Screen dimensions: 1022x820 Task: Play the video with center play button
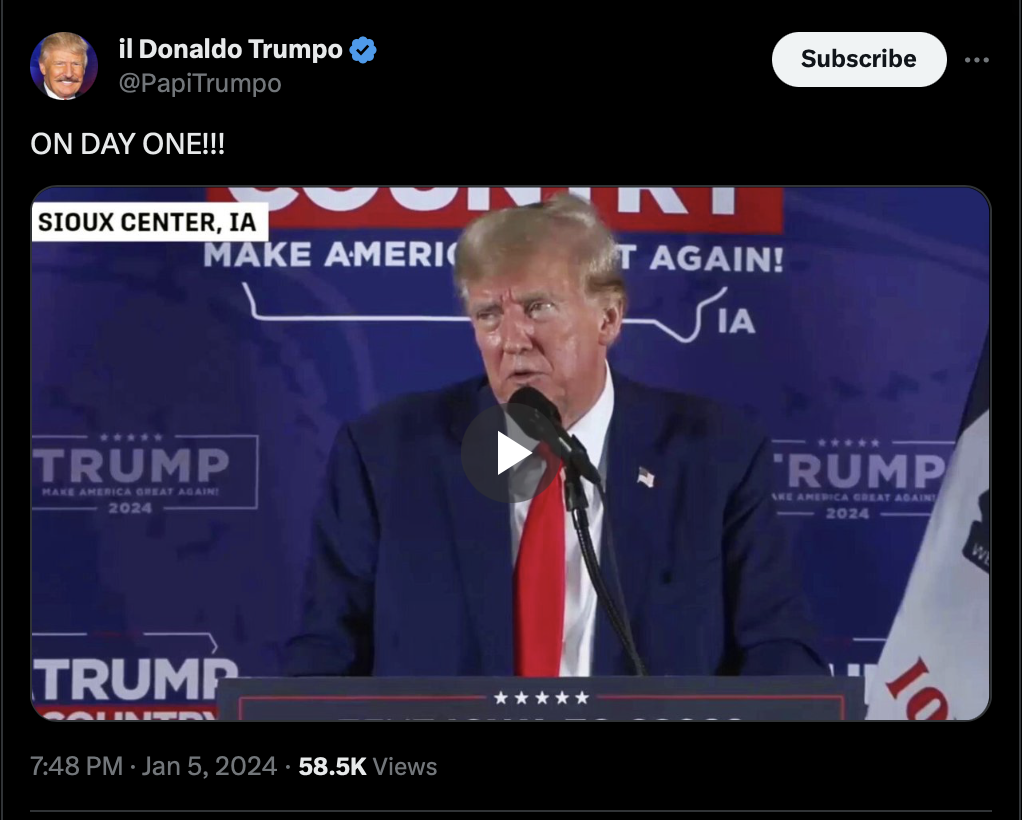[x=512, y=453]
